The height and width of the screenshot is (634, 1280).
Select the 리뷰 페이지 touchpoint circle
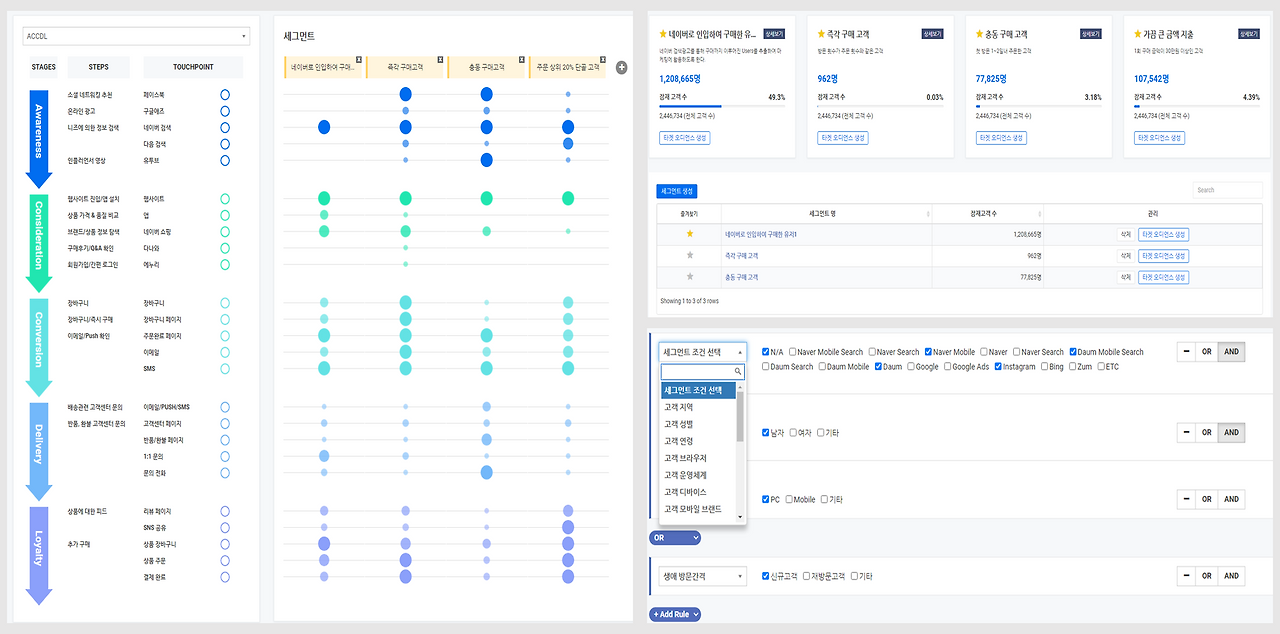(225, 511)
